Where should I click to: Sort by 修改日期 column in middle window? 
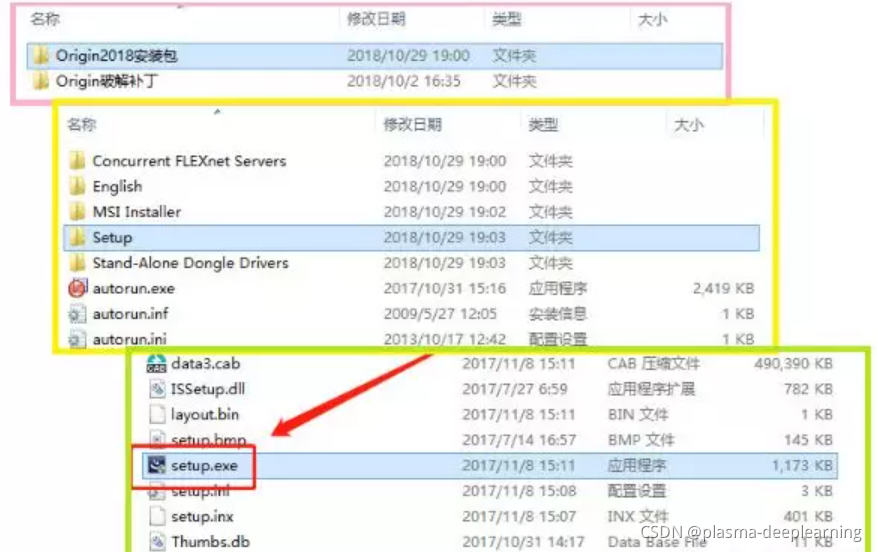(413, 124)
